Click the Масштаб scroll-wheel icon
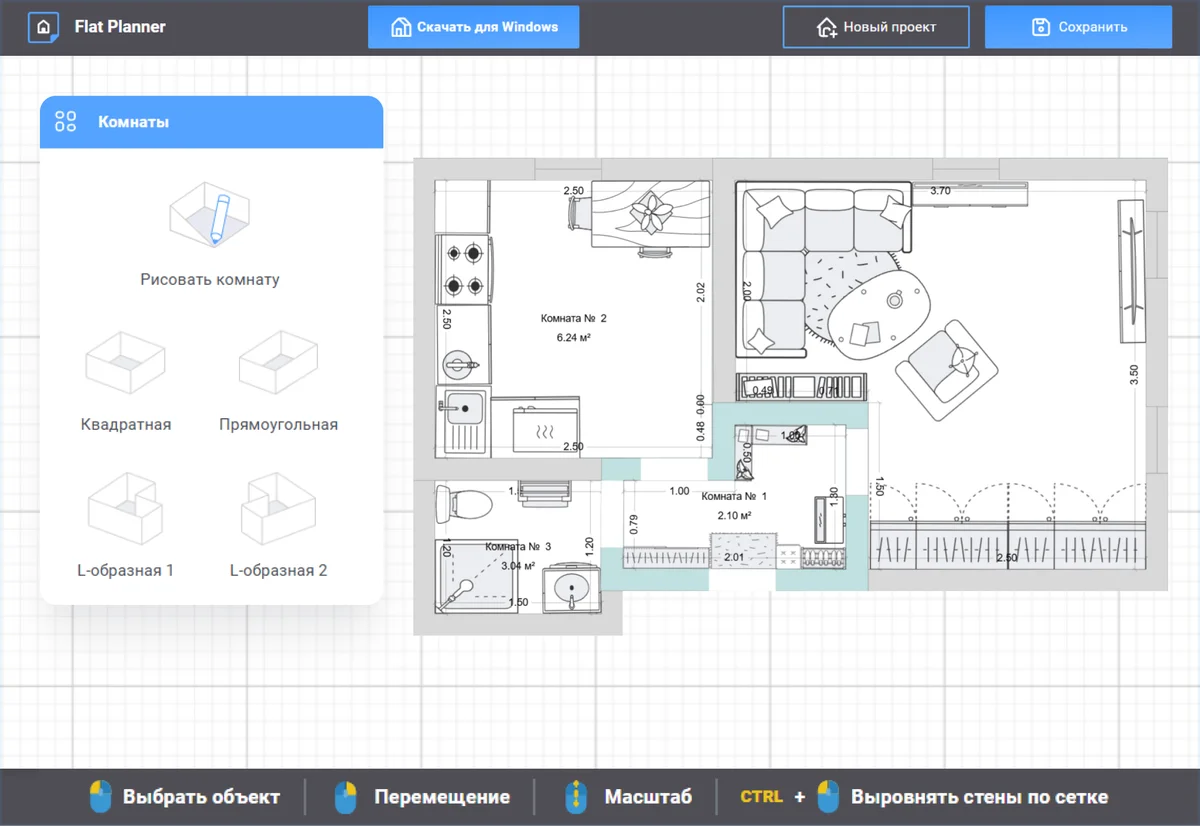This screenshot has height=826, width=1200. [577, 797]
